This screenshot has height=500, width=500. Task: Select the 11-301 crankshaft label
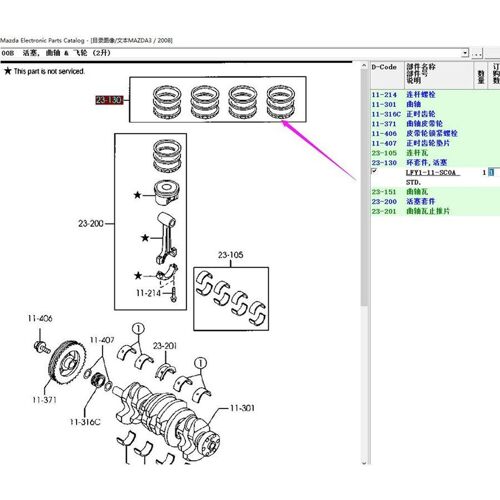pyautogui.click(x=242, y=408)
